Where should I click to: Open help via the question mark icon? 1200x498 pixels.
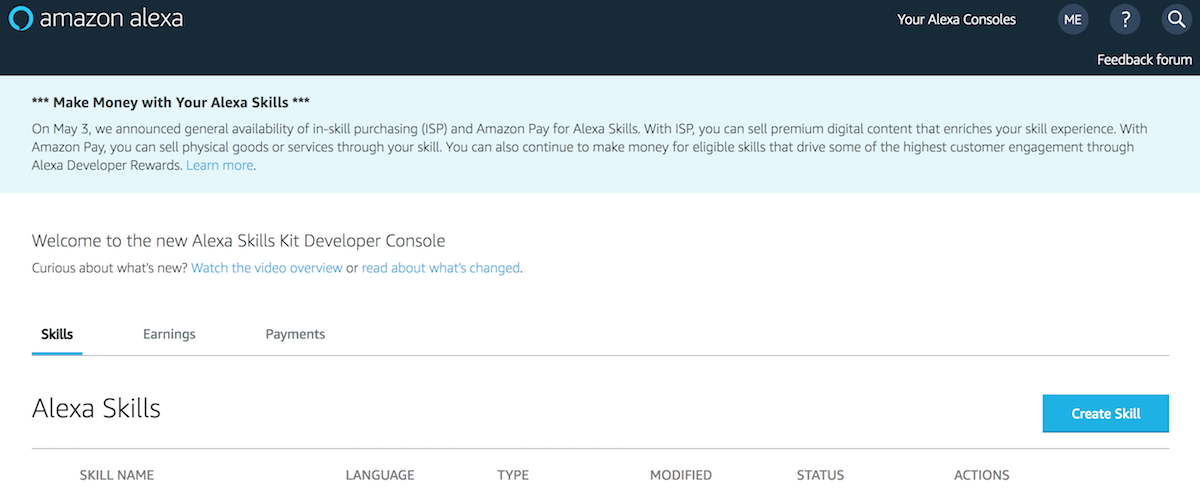(x=1125, y=19)
